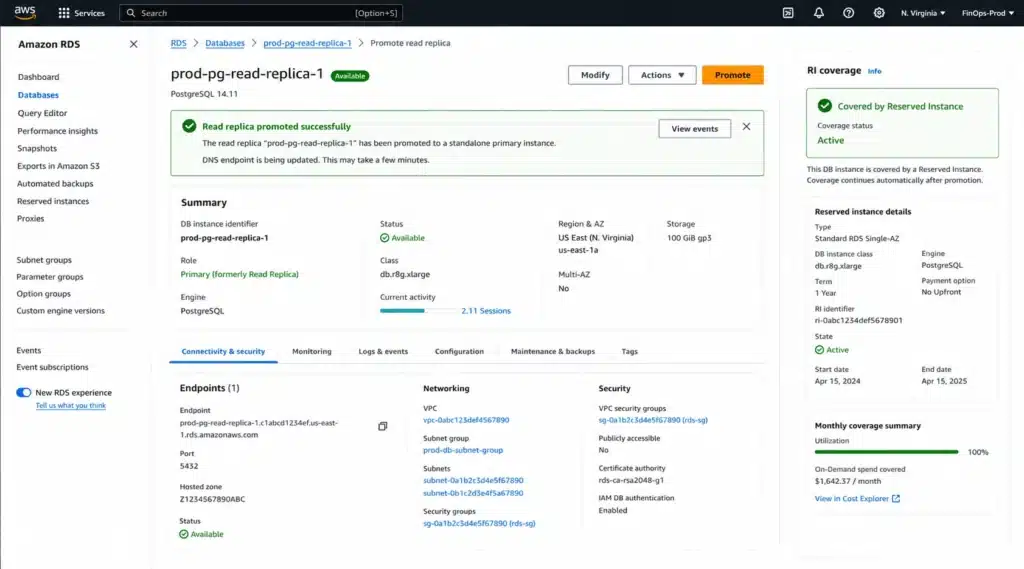This screenshot has width=1024, height=569.
Task: Click the external link icon beside Cost Explorer
Action: point(896,498)
